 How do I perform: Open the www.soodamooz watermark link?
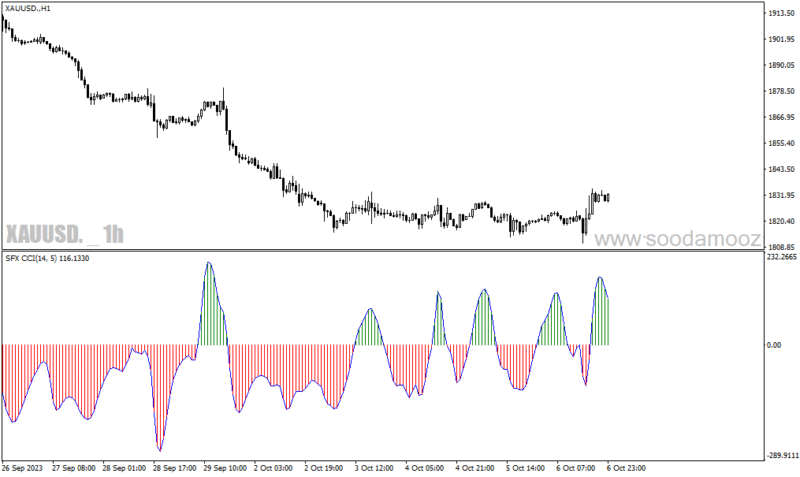click(678, 239)
